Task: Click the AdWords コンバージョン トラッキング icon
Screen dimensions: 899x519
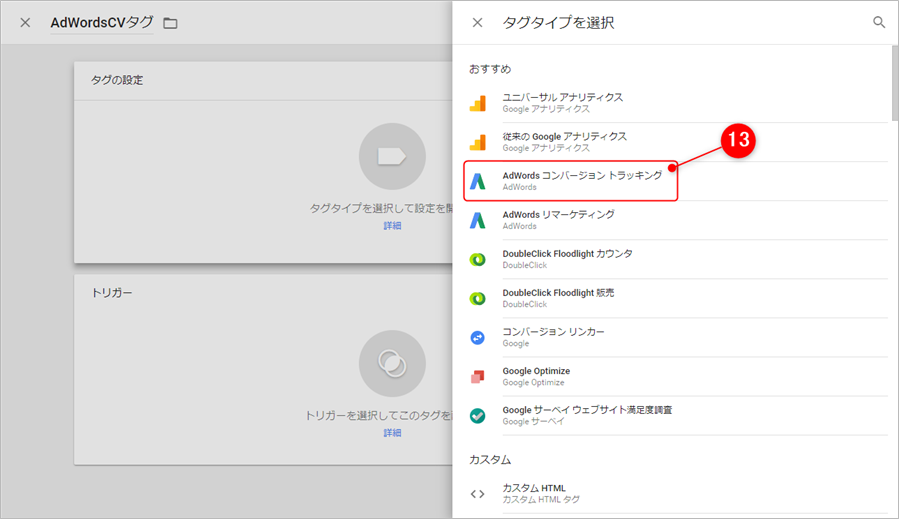Action: click(x=478, y=181)
